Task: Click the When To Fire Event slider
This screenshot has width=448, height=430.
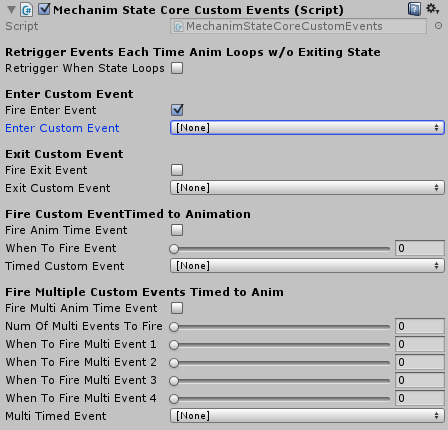Action: coord(280,249)
